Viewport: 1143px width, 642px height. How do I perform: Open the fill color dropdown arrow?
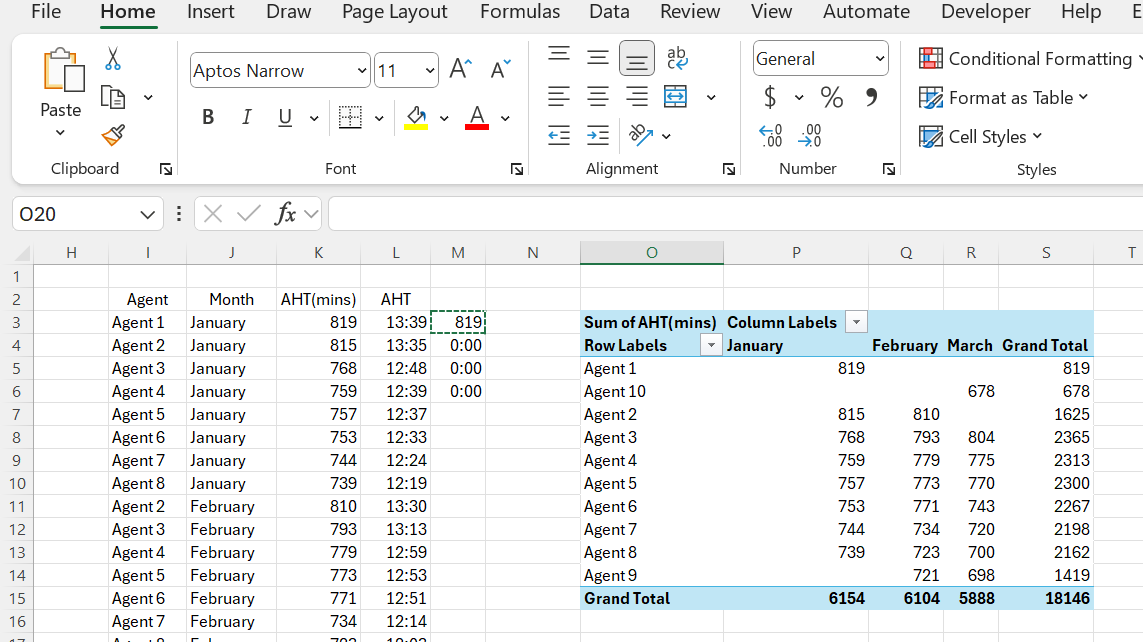pos(444,118)
